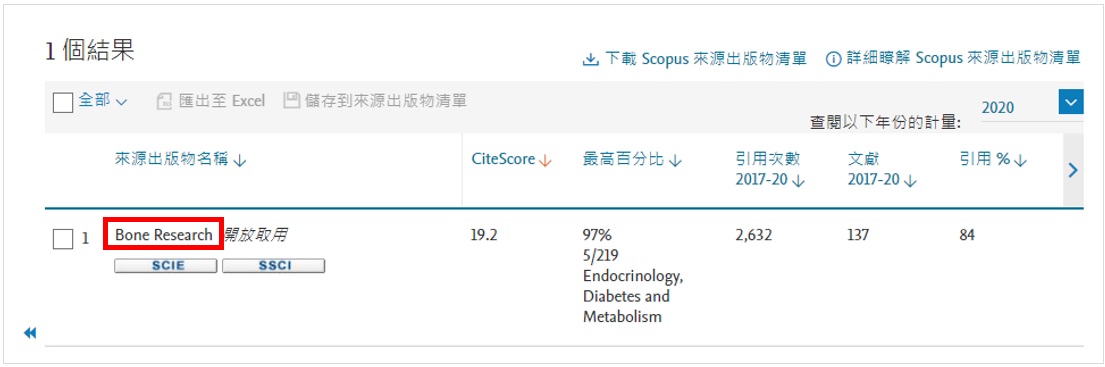Open the 2020 year dropdown

tap(1016, 107)
